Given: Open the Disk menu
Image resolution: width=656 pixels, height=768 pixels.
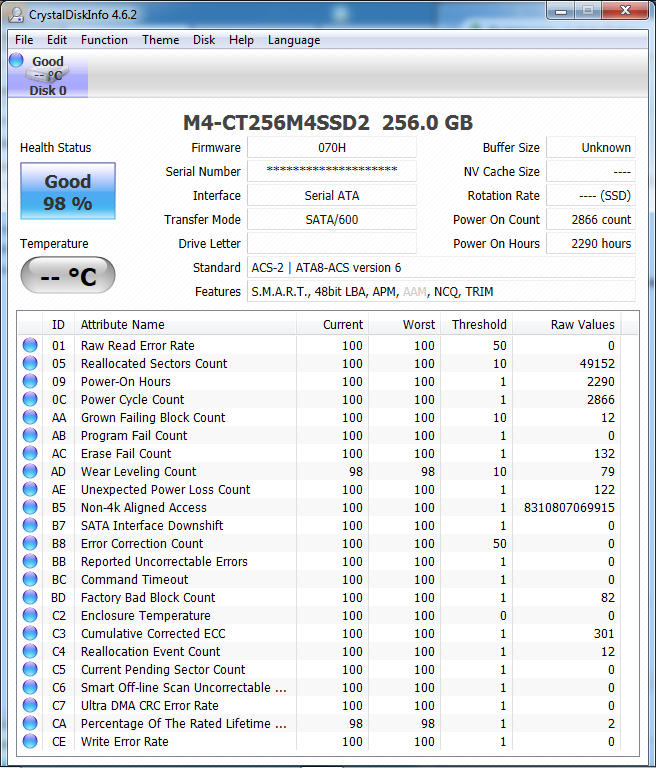Looking at the screenshot, I should (x=204, y=40).
